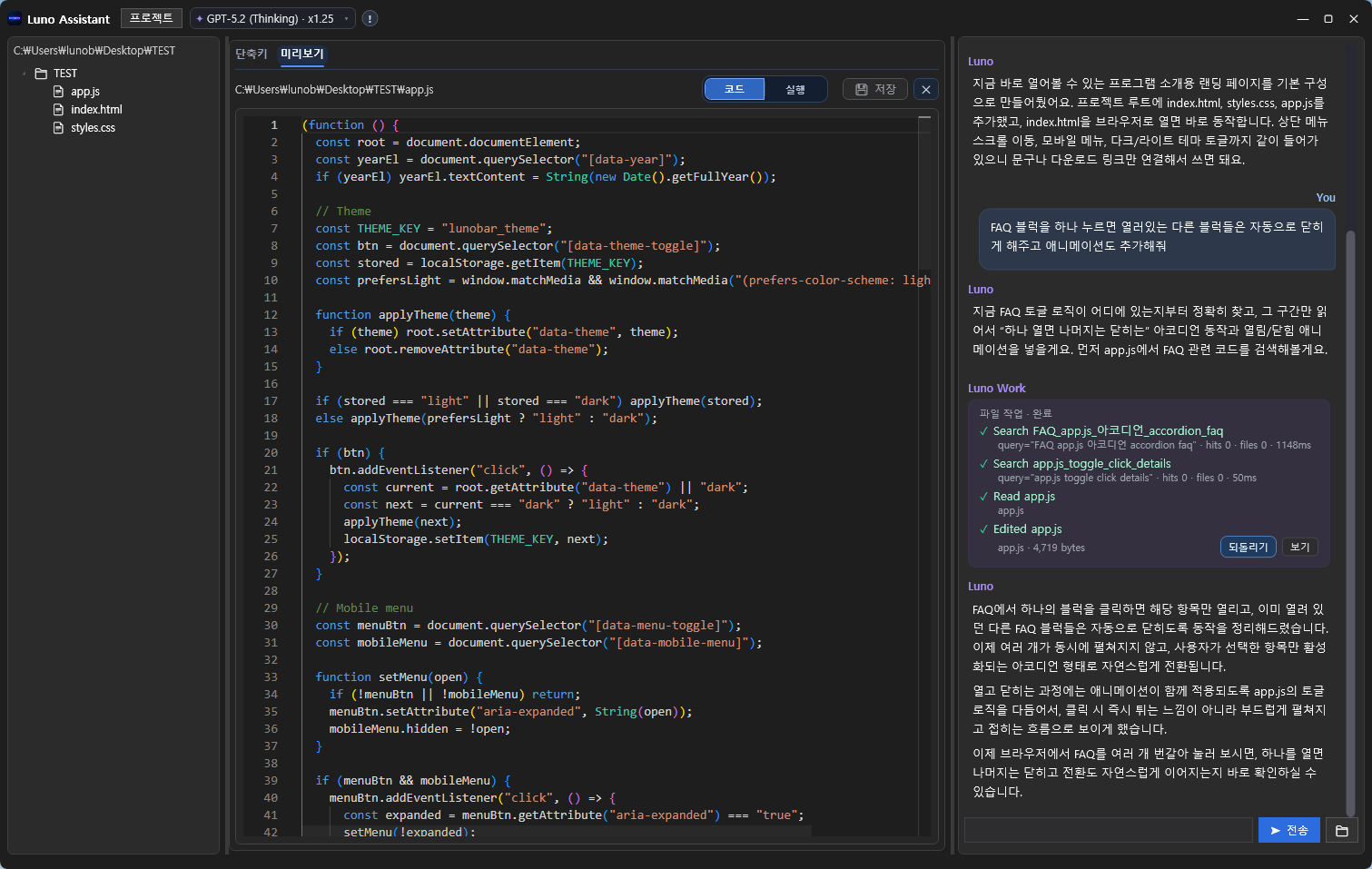This screenshot has width=1372, height=869.
Task: Open index.html in the file tree
Action: click(95, 110)
